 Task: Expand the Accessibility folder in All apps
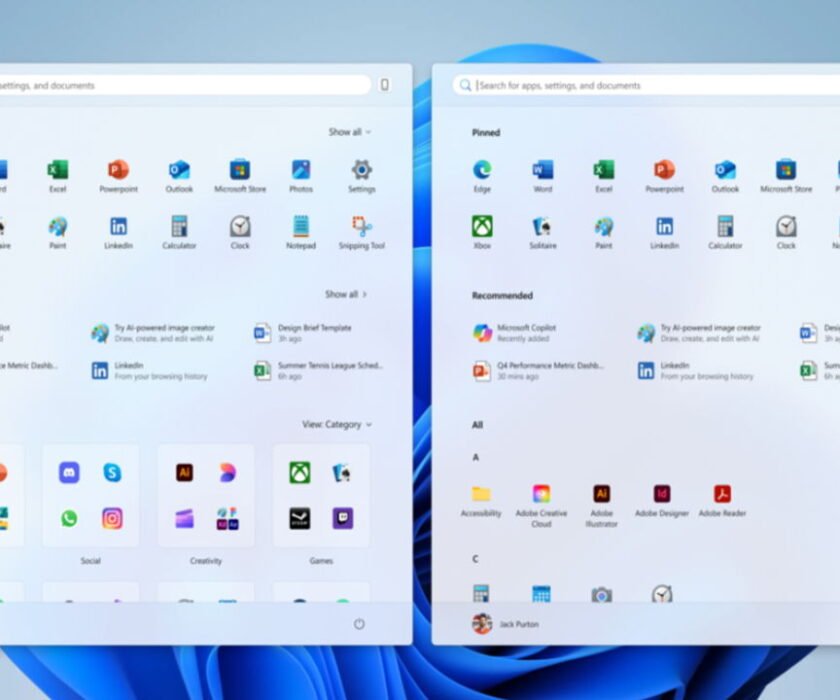tap(481, 495)
